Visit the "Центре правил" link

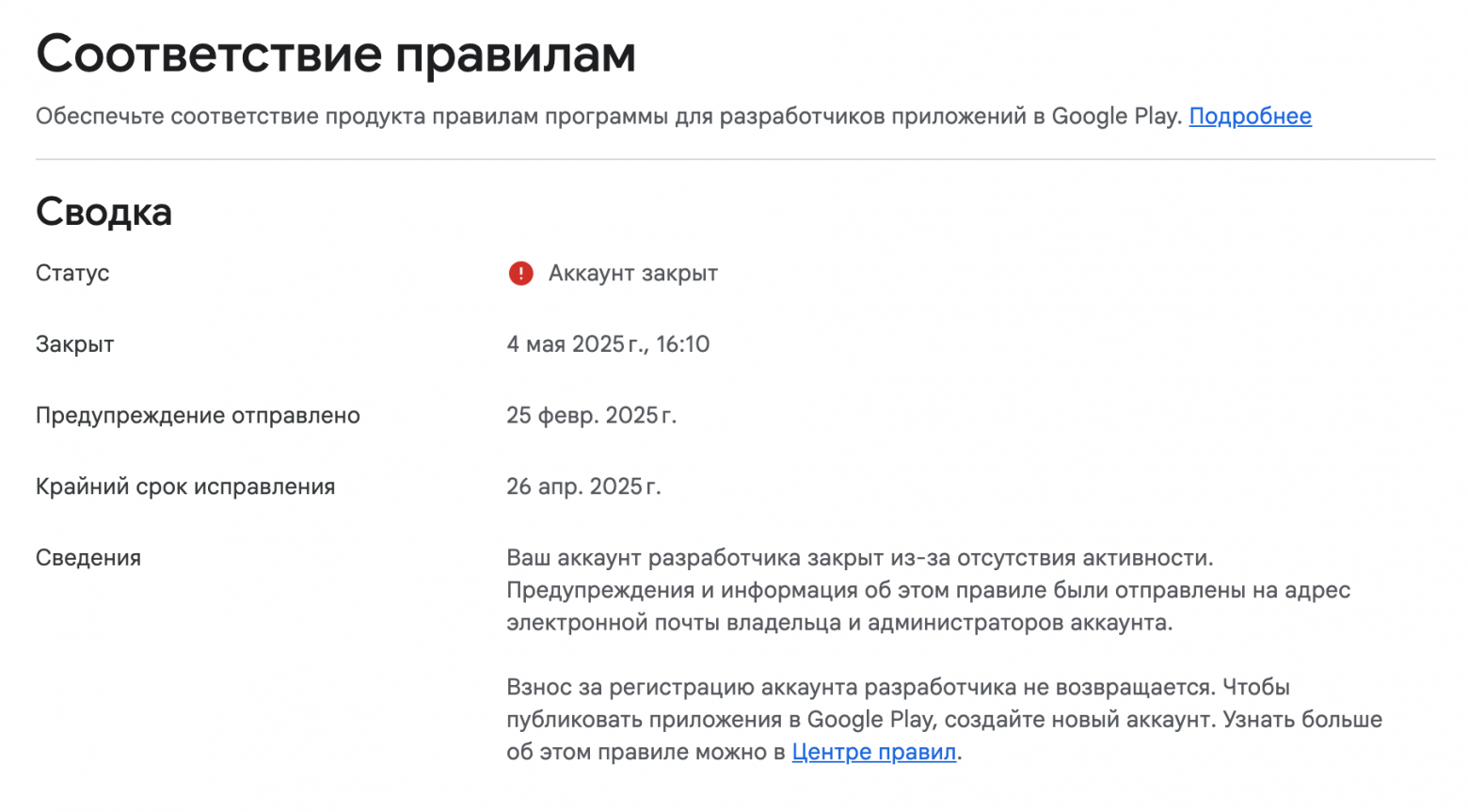coord(873,752)
